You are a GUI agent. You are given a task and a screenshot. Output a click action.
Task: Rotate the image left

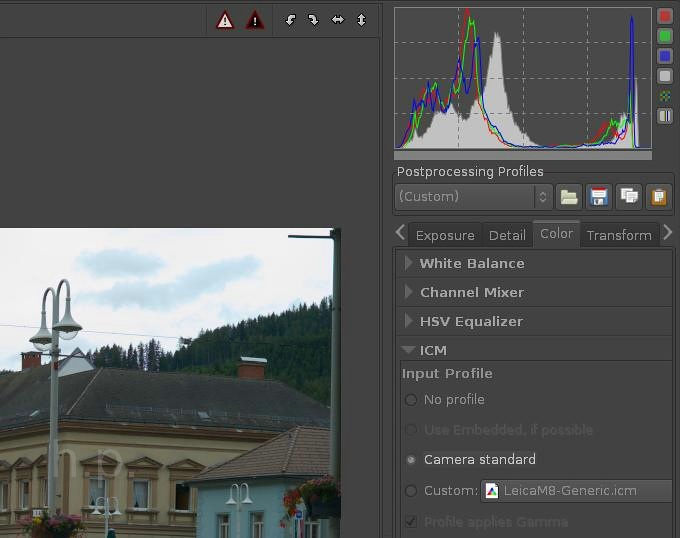(x=291, y=20)
